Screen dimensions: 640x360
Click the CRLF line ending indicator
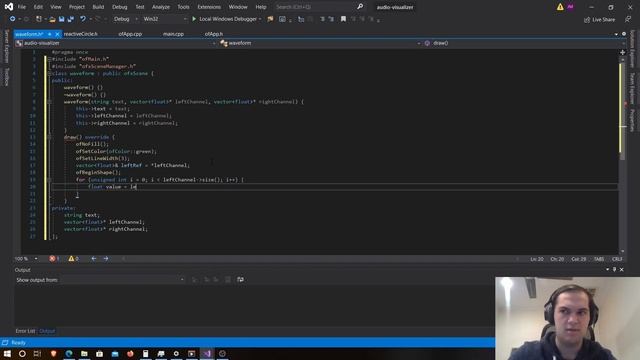click(617, 259)
